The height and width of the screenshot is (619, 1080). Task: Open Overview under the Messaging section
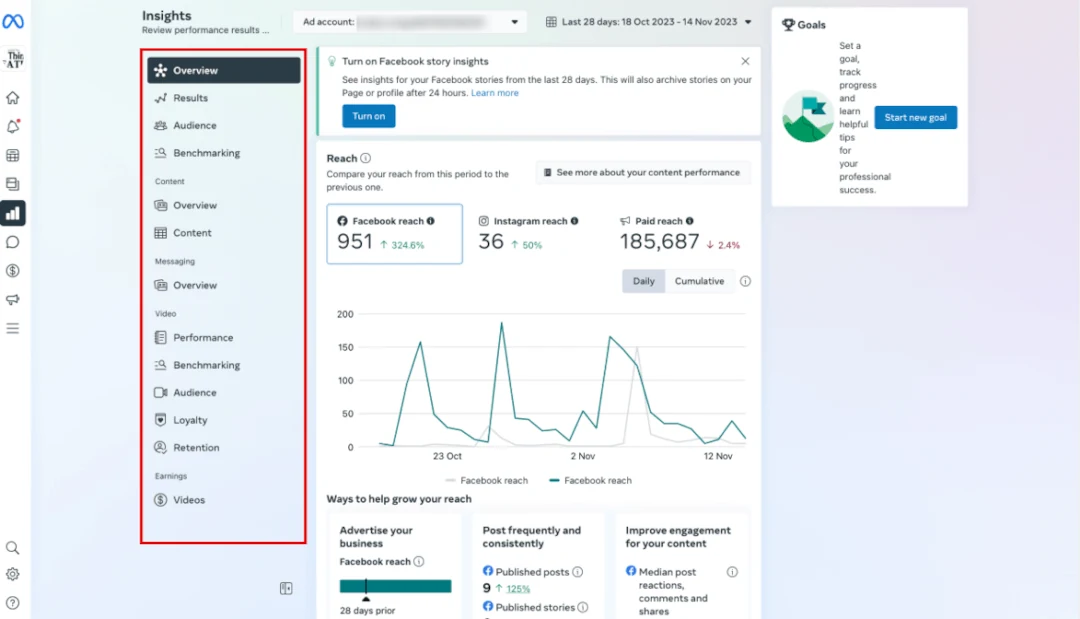pyautogui.click(x=224, y=285)
